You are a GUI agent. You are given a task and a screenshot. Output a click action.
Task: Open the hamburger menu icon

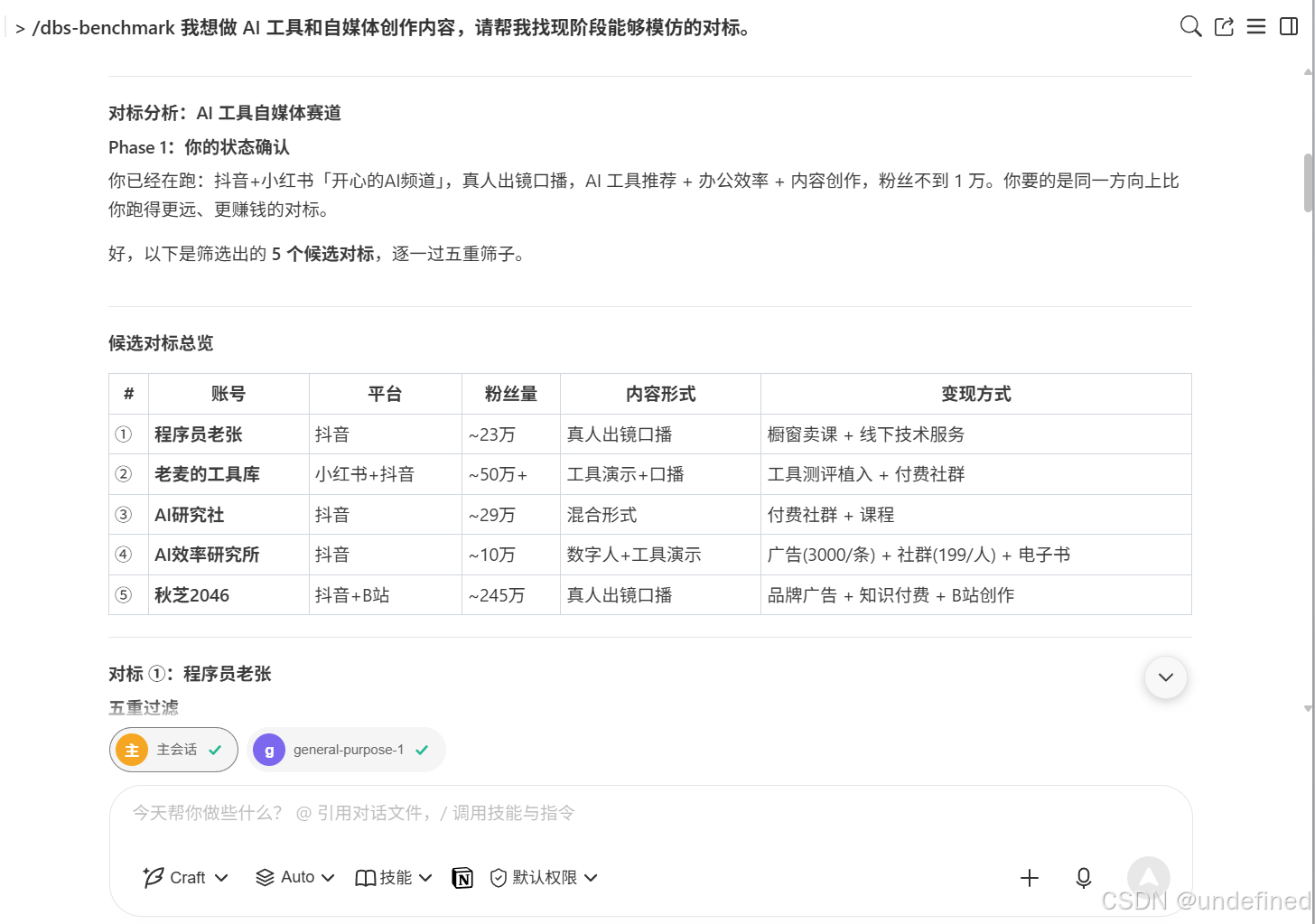1256,27
